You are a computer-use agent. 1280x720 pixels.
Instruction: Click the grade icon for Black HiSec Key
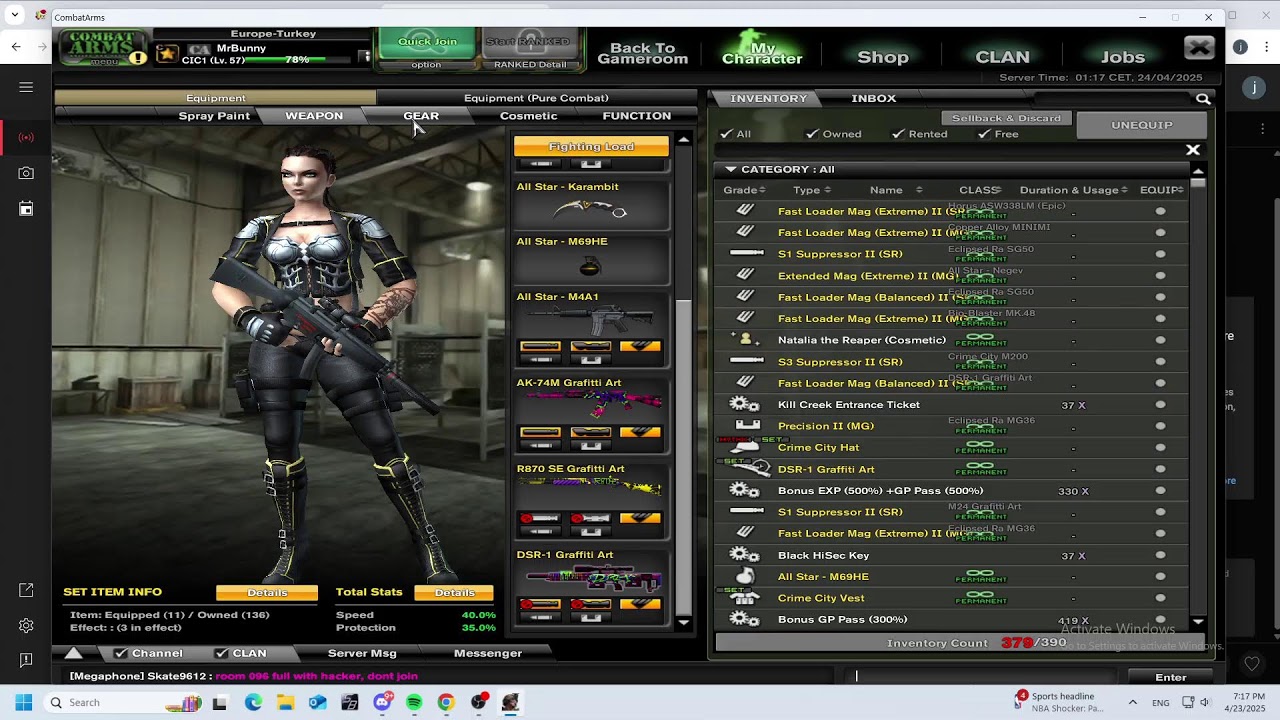[x=744, y=555]
